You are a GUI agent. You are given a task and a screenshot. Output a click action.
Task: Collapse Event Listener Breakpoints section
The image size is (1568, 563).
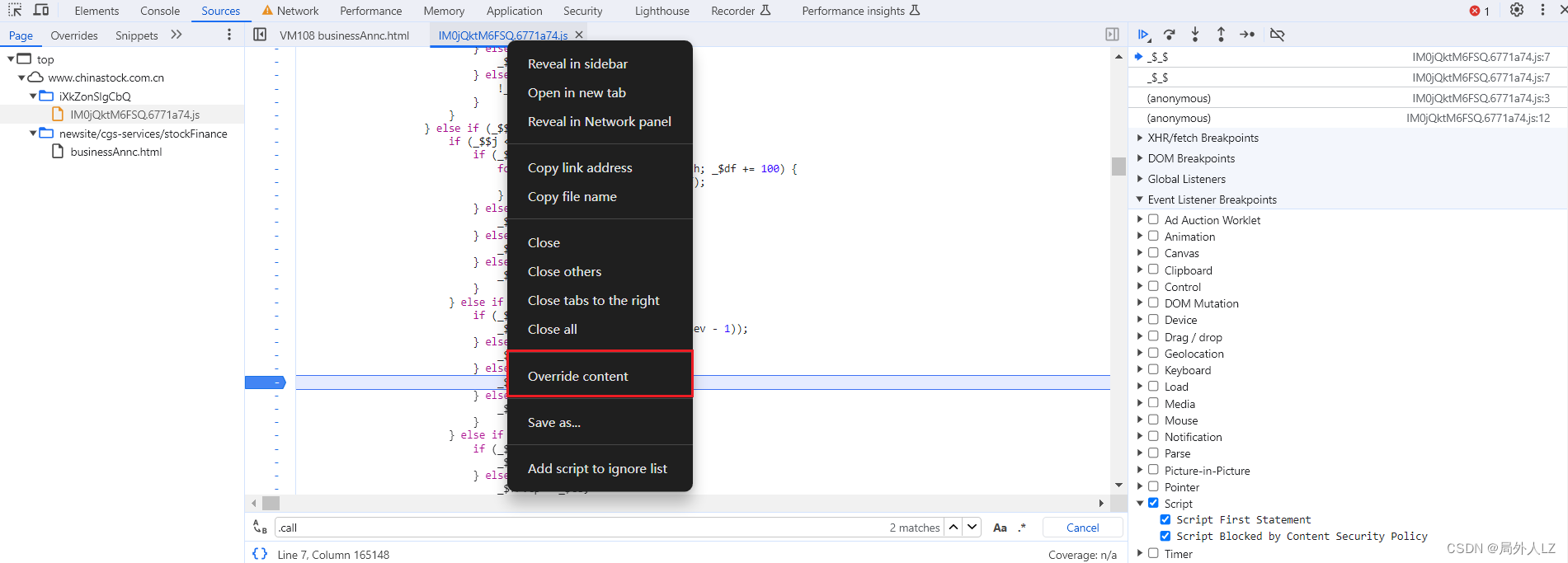1140,199
